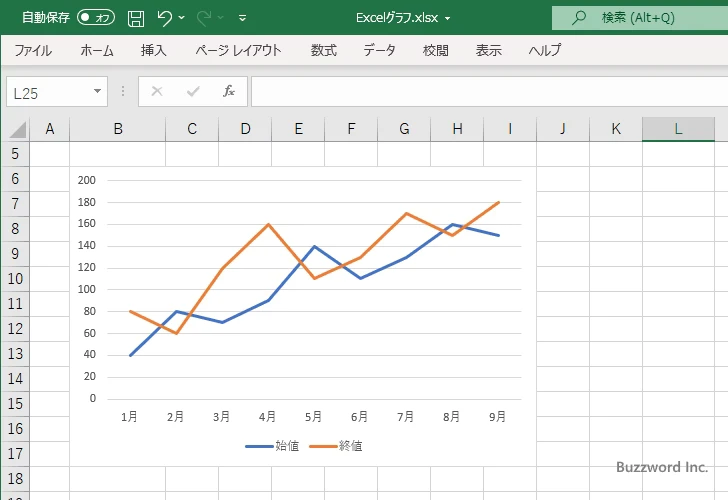Select row 14 header

pyautogui.click(x=15, y=379)
